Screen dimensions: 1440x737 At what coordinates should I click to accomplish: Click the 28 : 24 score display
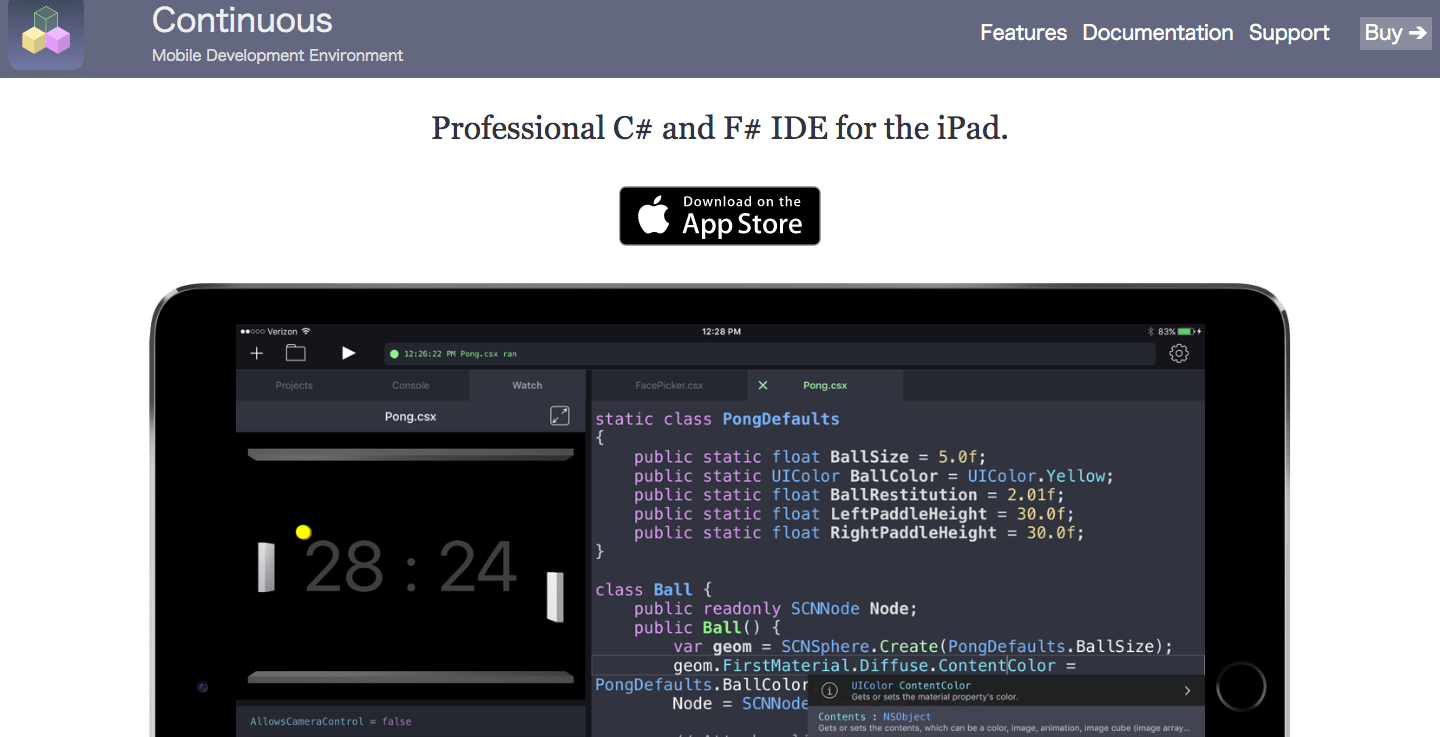pos(410,567)
